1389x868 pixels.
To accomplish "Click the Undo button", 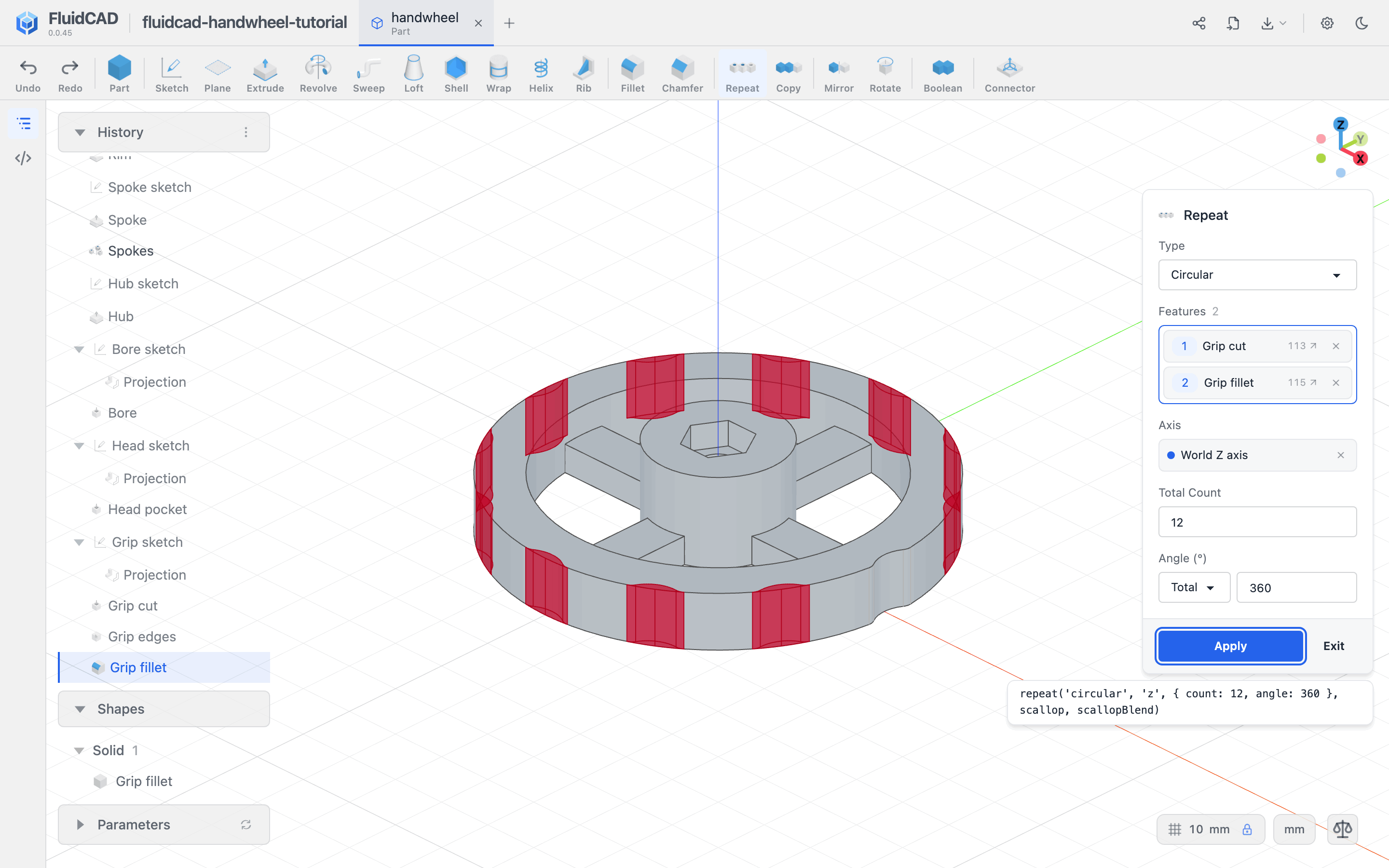I will 27,74.
